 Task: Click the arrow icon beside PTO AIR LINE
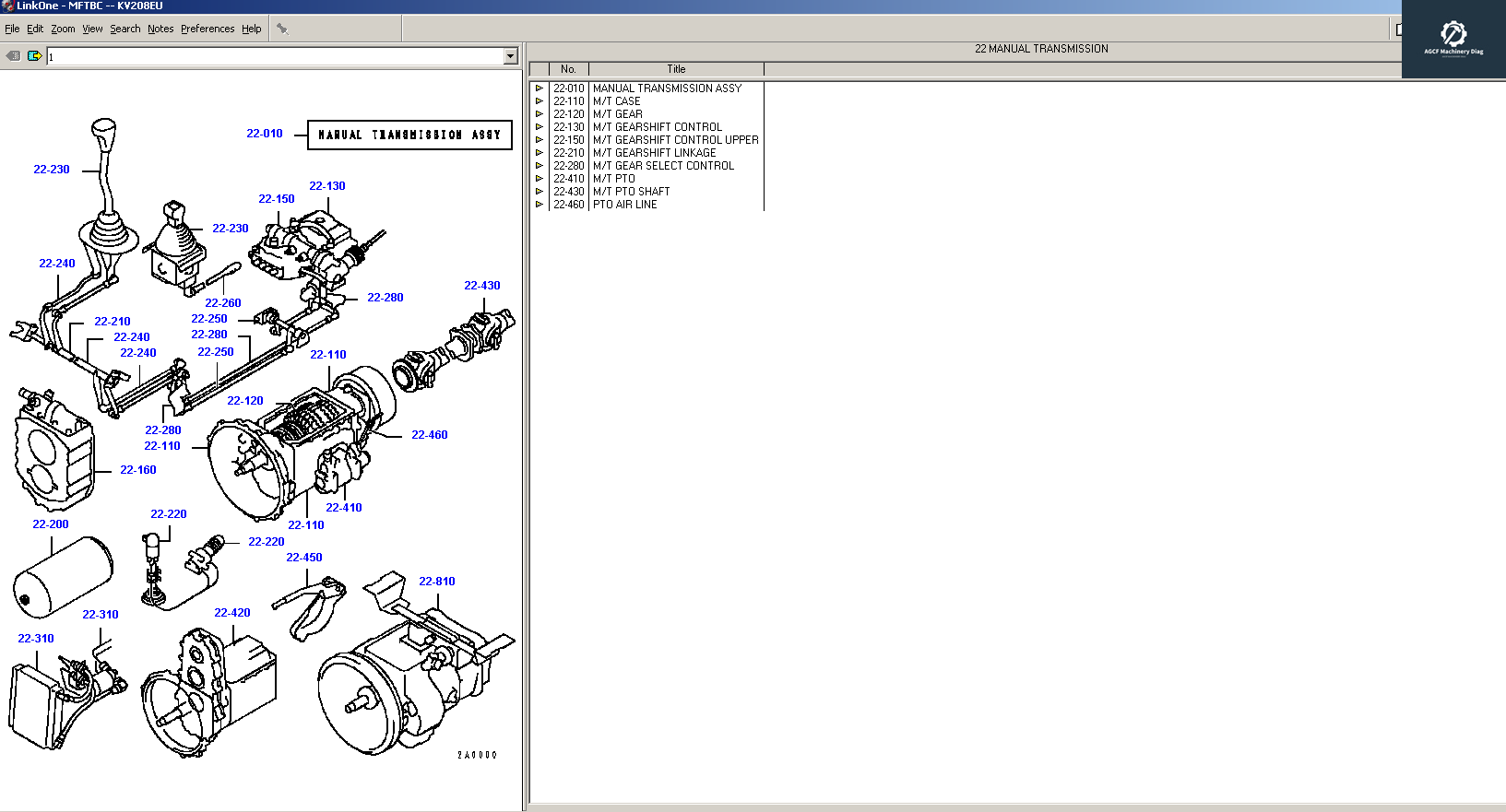click(x=540, y=205)
